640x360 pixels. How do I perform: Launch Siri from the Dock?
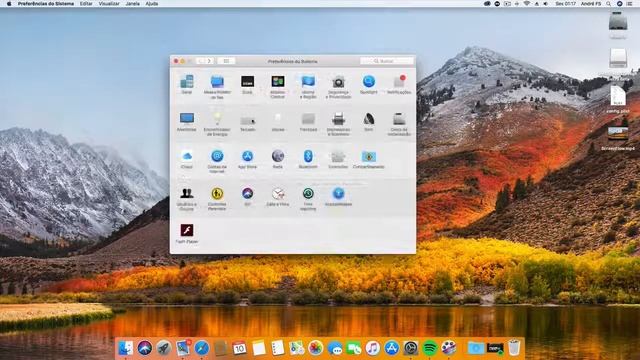(144, 348)
